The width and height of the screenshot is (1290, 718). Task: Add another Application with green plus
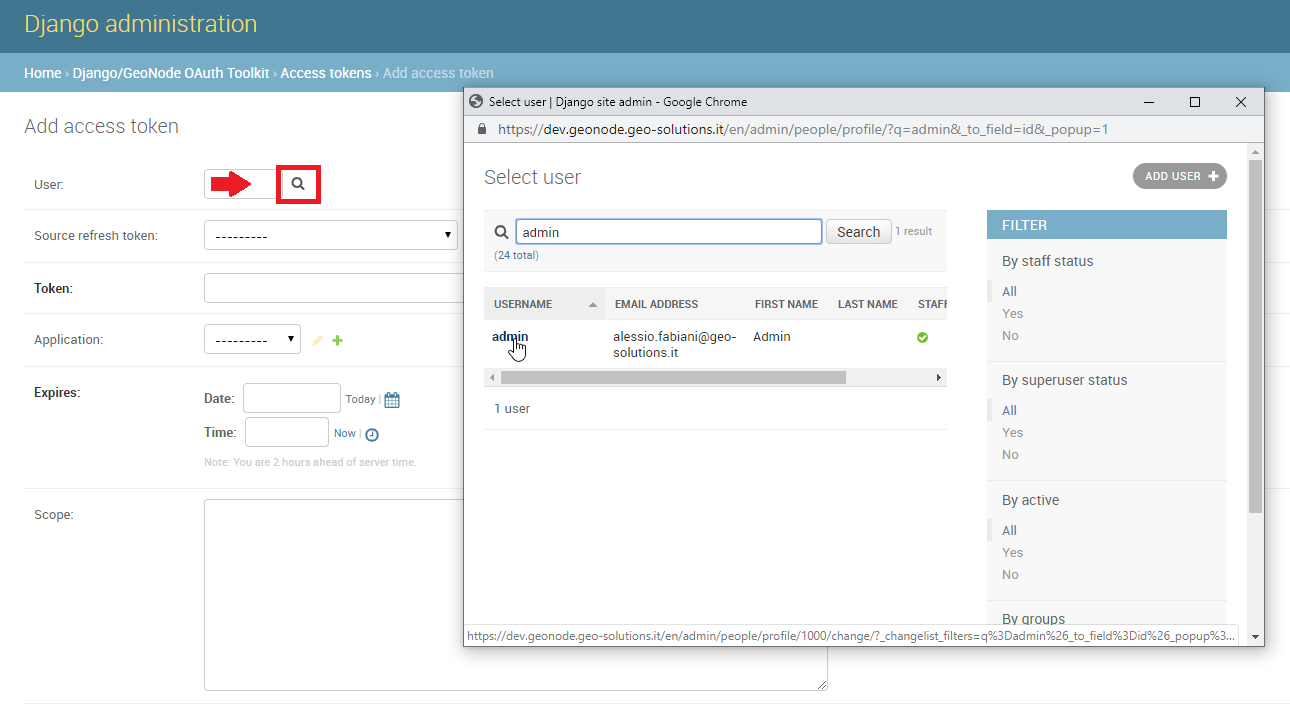(337, 341)
